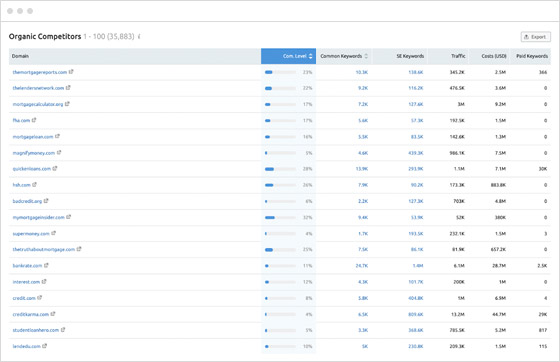
Task: Open 1.4M SE keywords for bankrate.com
Action: 418,266
